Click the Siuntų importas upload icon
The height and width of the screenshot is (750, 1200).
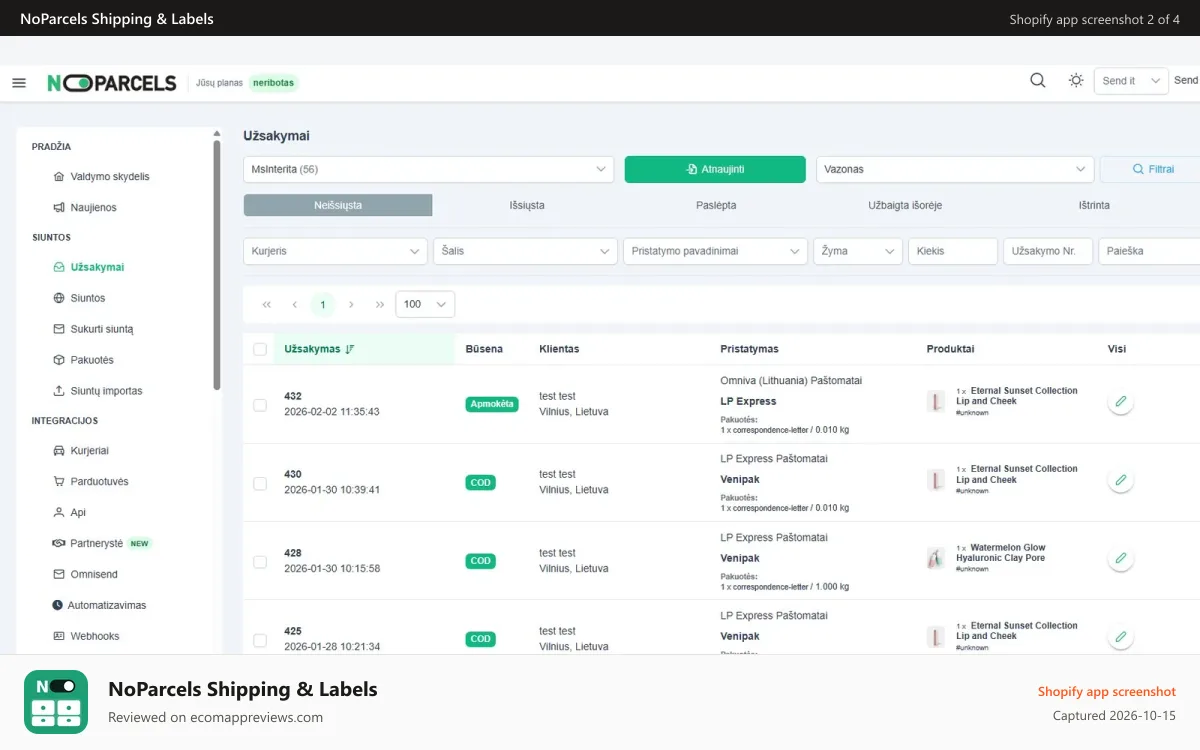[58, 391]
